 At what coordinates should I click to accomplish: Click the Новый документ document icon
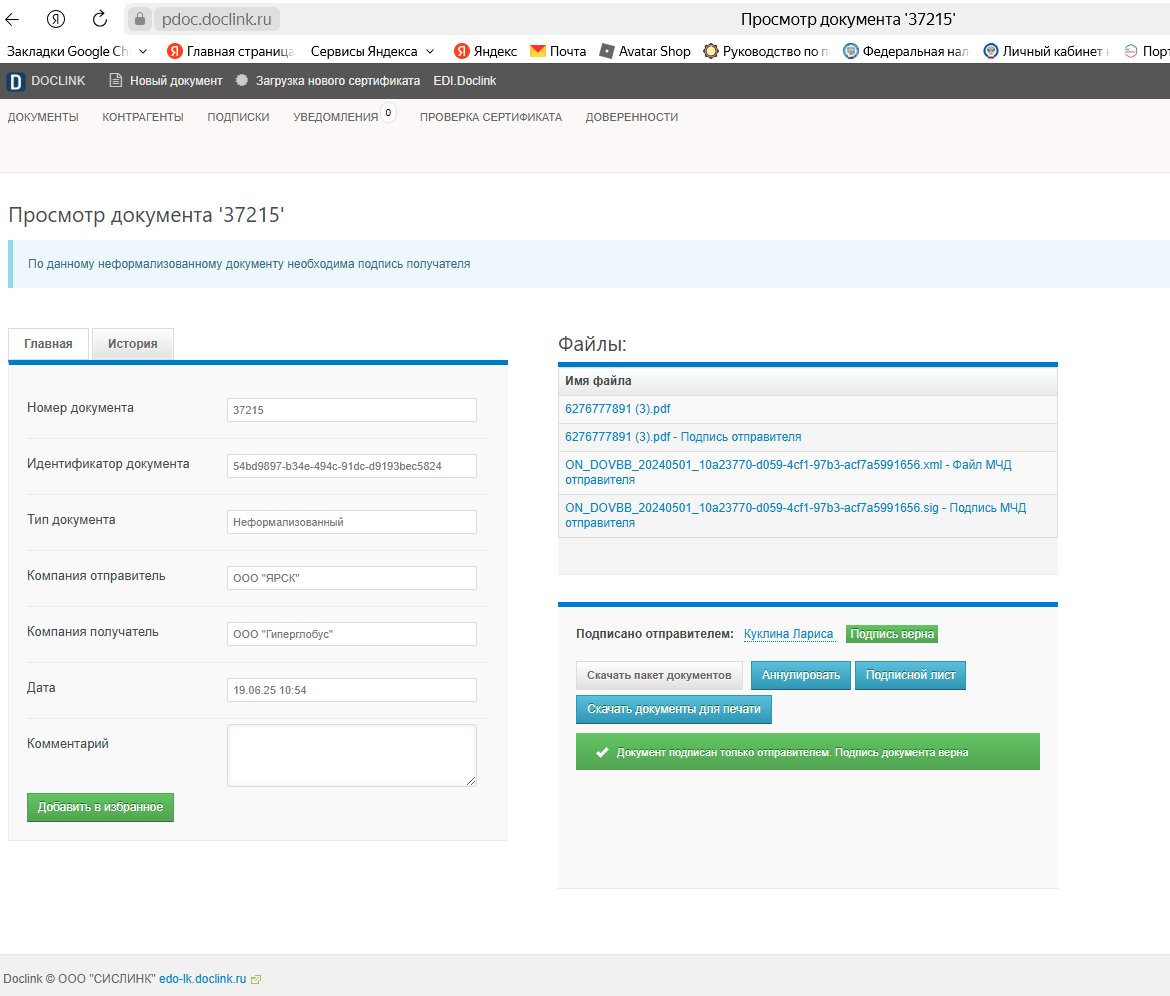[116, 80]
